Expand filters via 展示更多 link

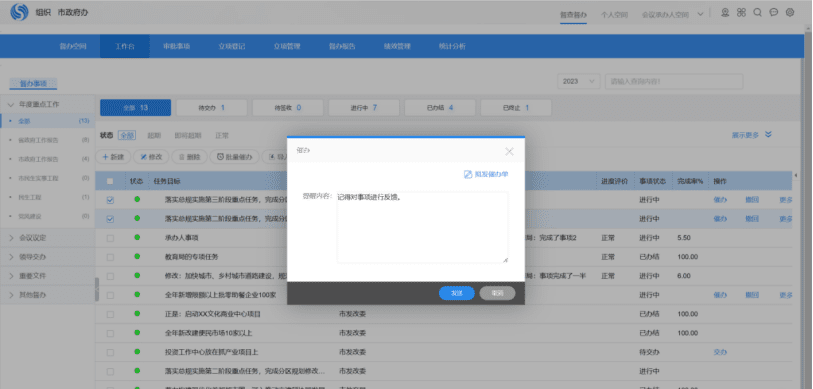coord(745,135)
